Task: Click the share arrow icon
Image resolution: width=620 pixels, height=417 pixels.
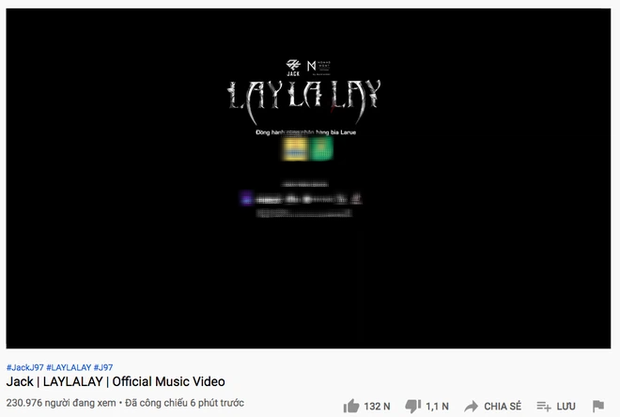Action: 471,406
